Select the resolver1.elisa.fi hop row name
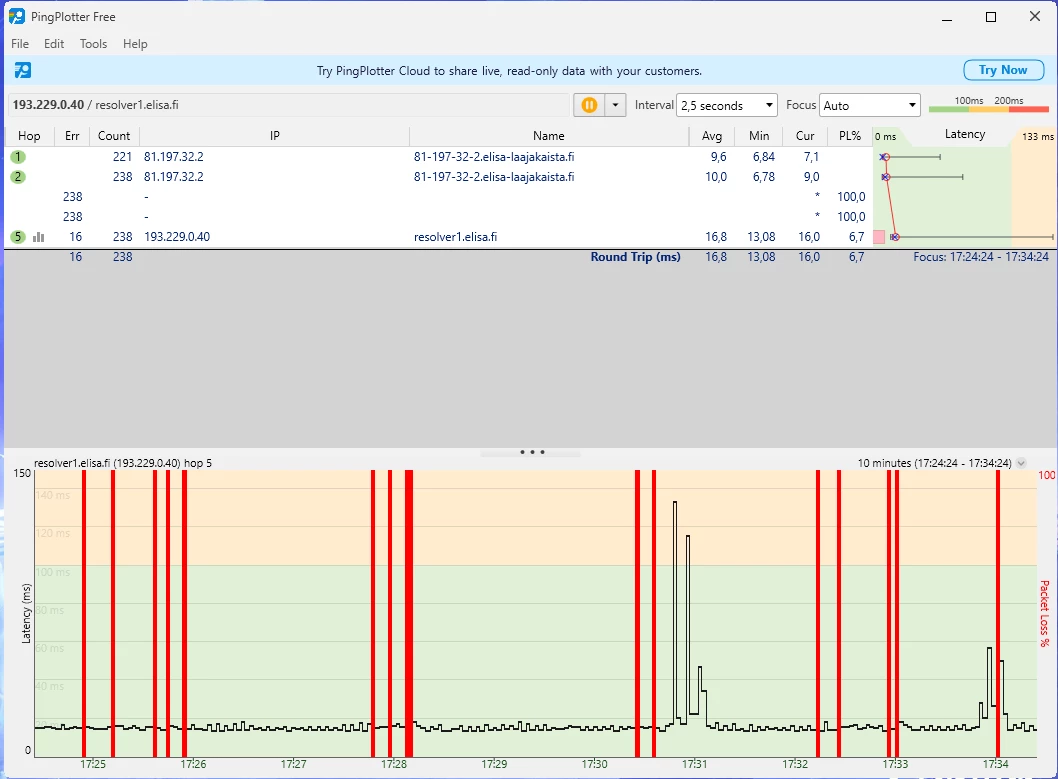This screenshot has height=779, width=1058. coord(455,237)
